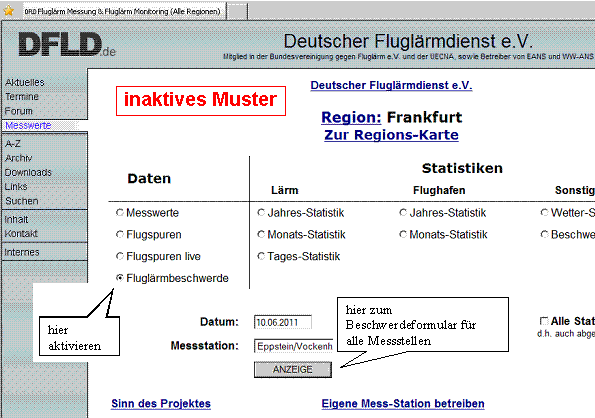This screenshot has height=418, width=595.
Task: Open the Messstation Eppstein/Vockenh dropdown
Action: click(x=293, y=346)
